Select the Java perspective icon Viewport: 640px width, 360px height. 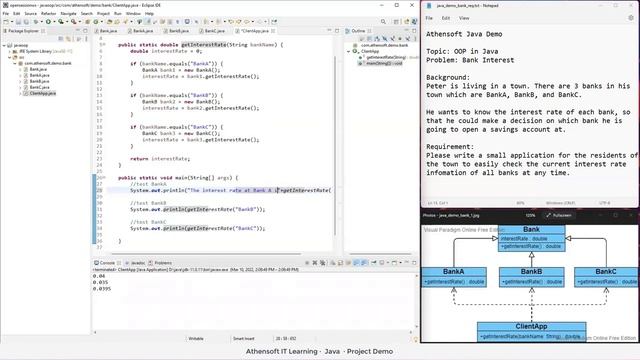tap(414, 22)
